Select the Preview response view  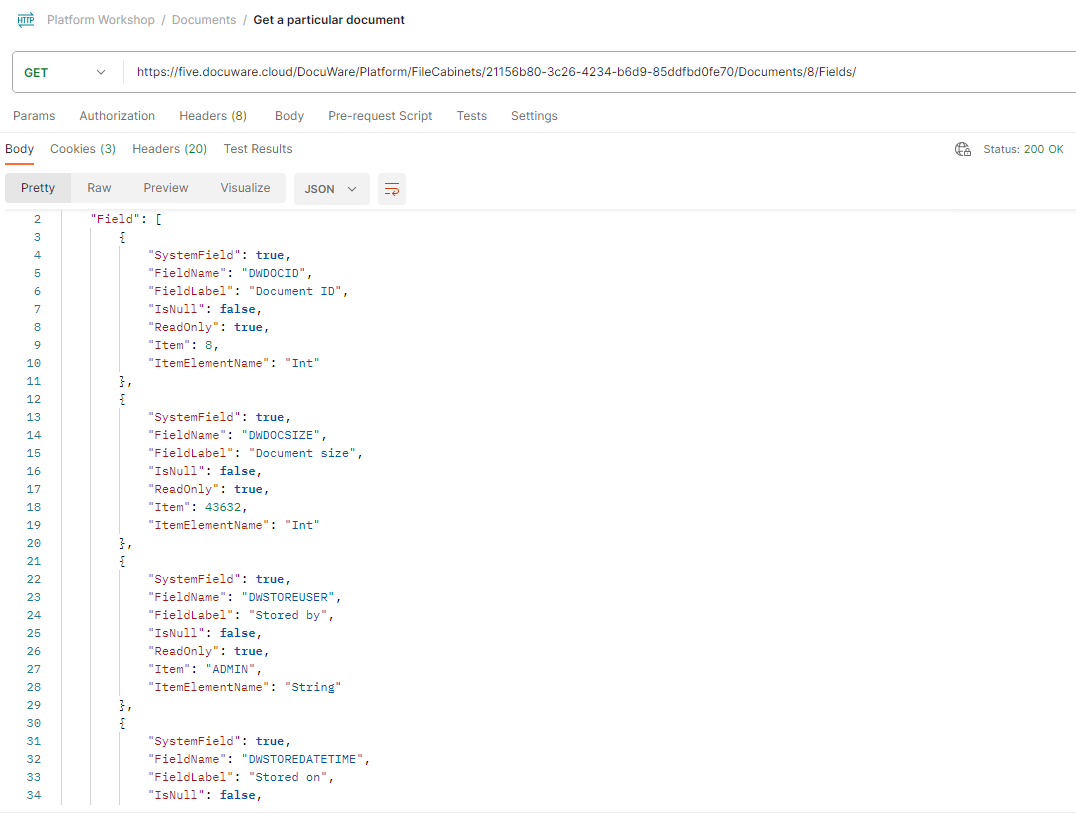point(166,188)
